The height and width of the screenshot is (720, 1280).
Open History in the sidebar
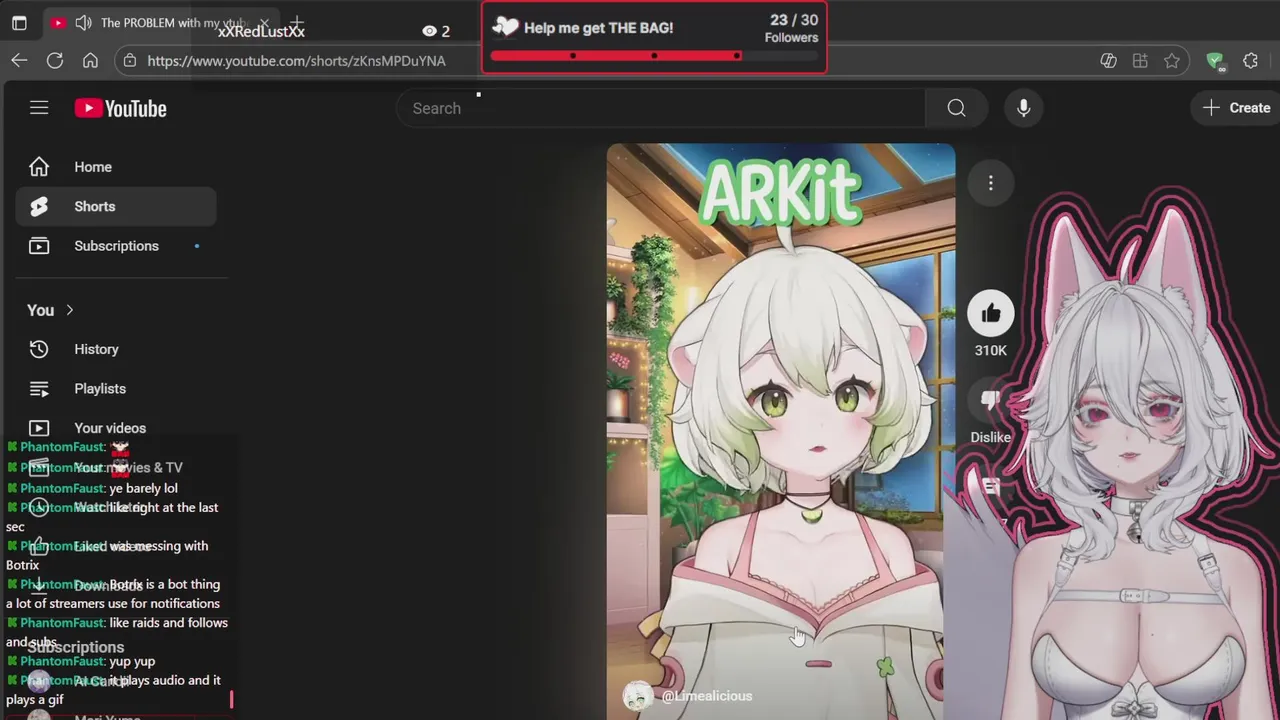coord(116,349)
